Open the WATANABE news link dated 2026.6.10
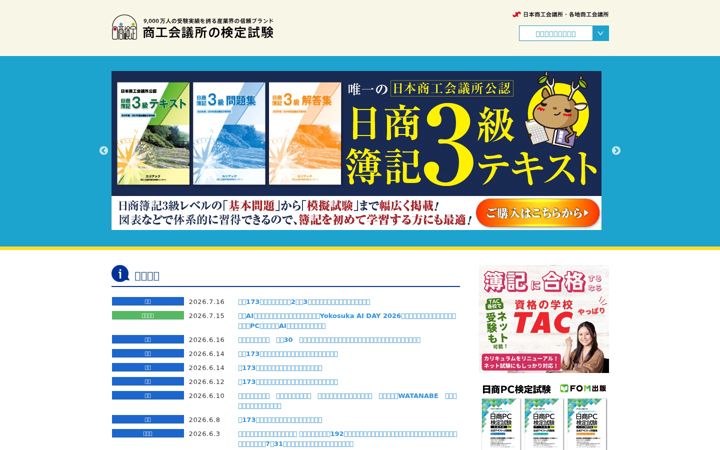720x450 pixels. pos(347,400)
